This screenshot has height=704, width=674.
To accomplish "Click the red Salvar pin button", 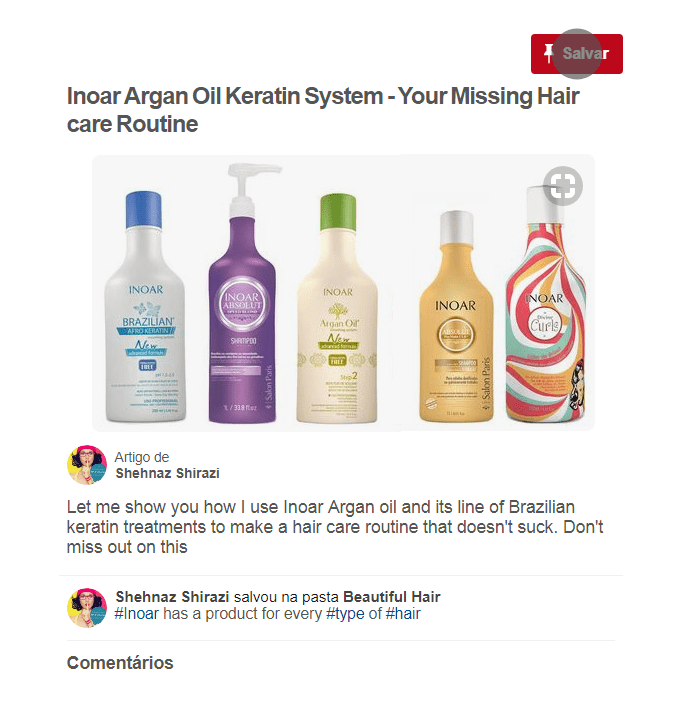I will coord(576,54).
